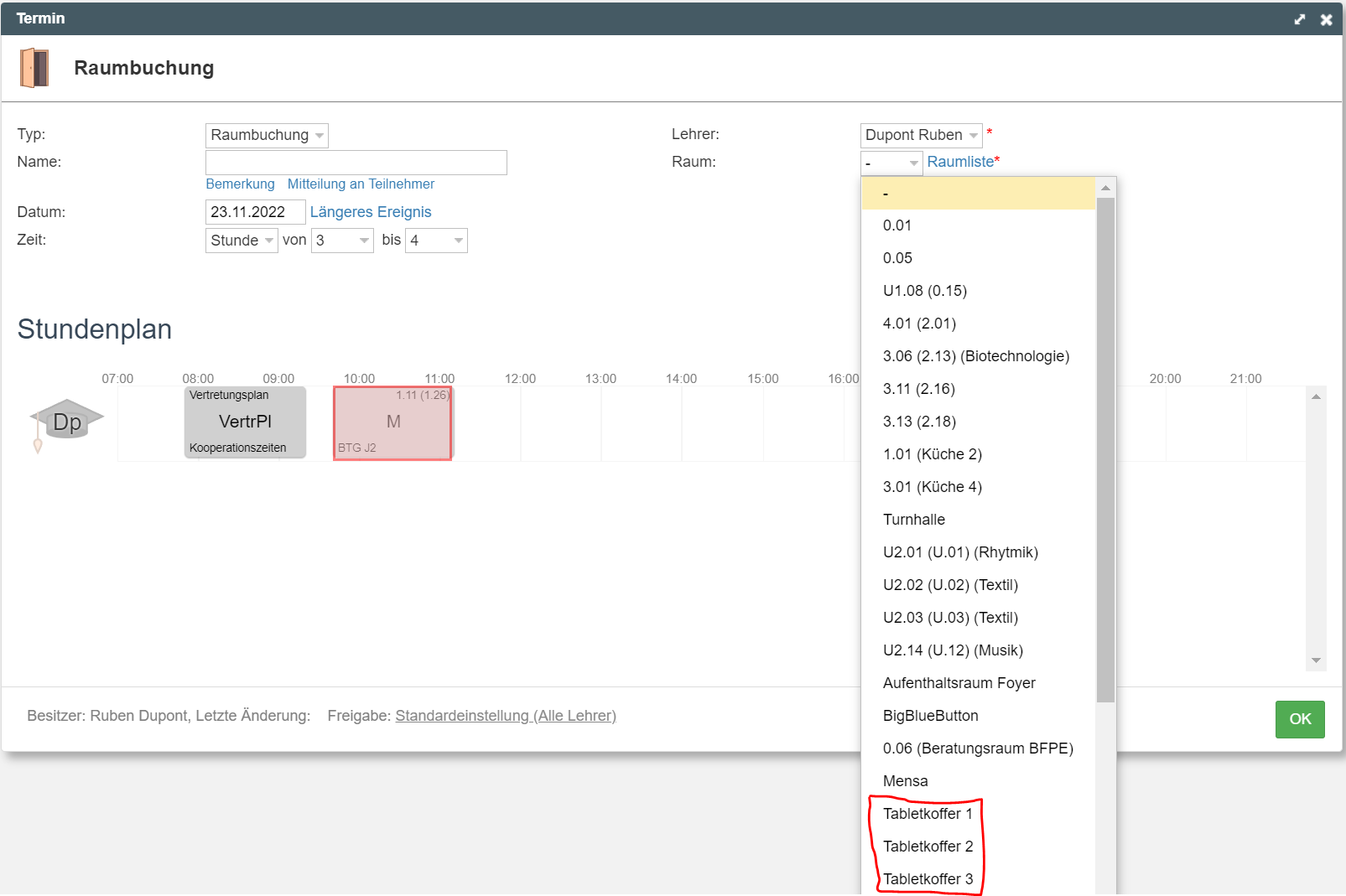This screenshot has height=896, width=1346.
Task: Open Mitteilung an Teilnehmer link
Action: click(361, 184)
